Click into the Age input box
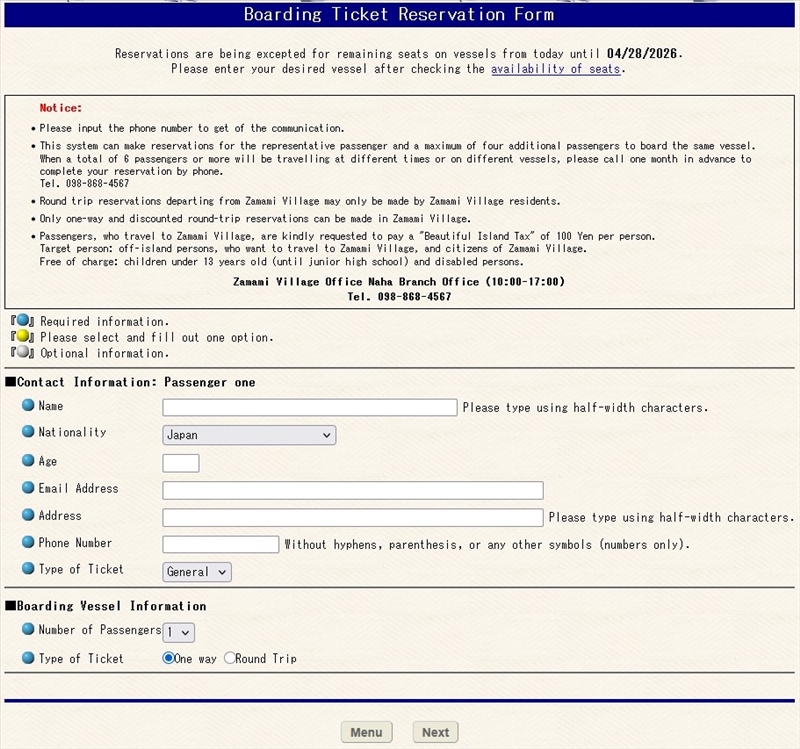This screenshot has width=800, height=749. 181,463
